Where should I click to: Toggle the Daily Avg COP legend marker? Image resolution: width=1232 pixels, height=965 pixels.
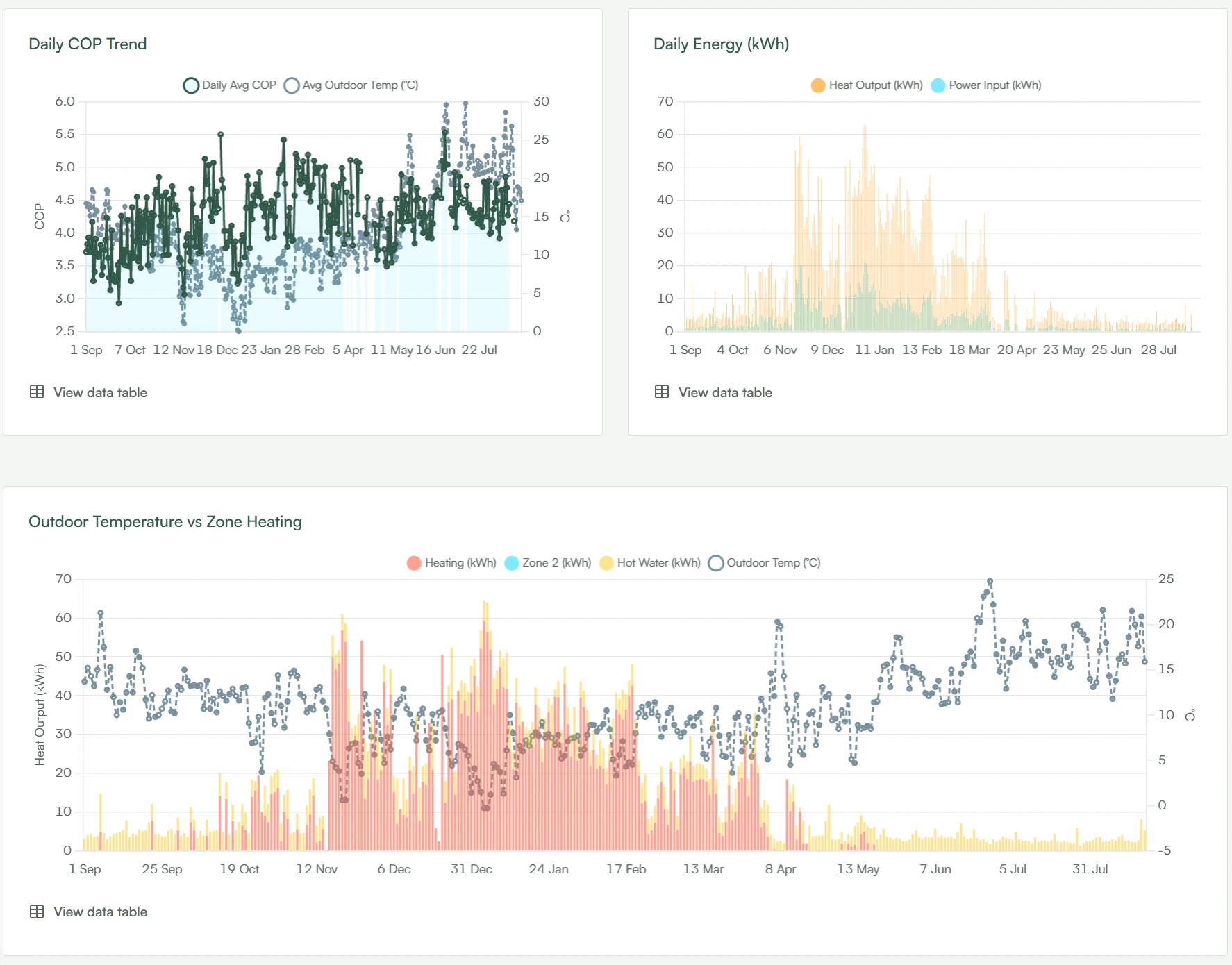point(191,85)
